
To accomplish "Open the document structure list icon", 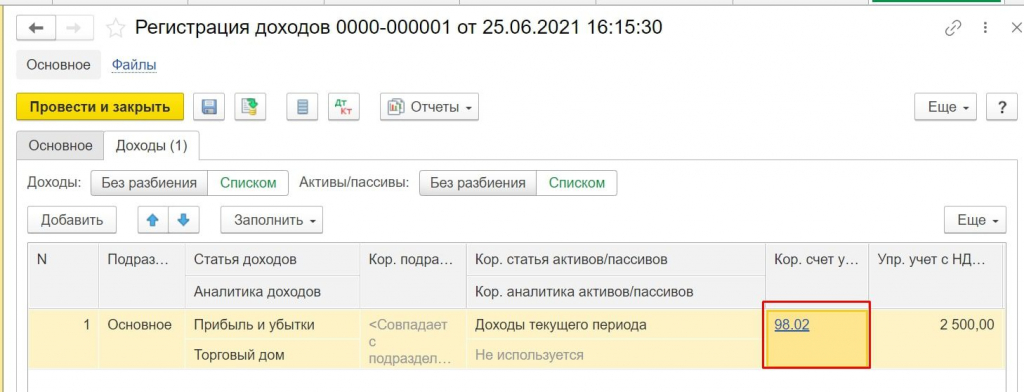I will coord(302,107).
